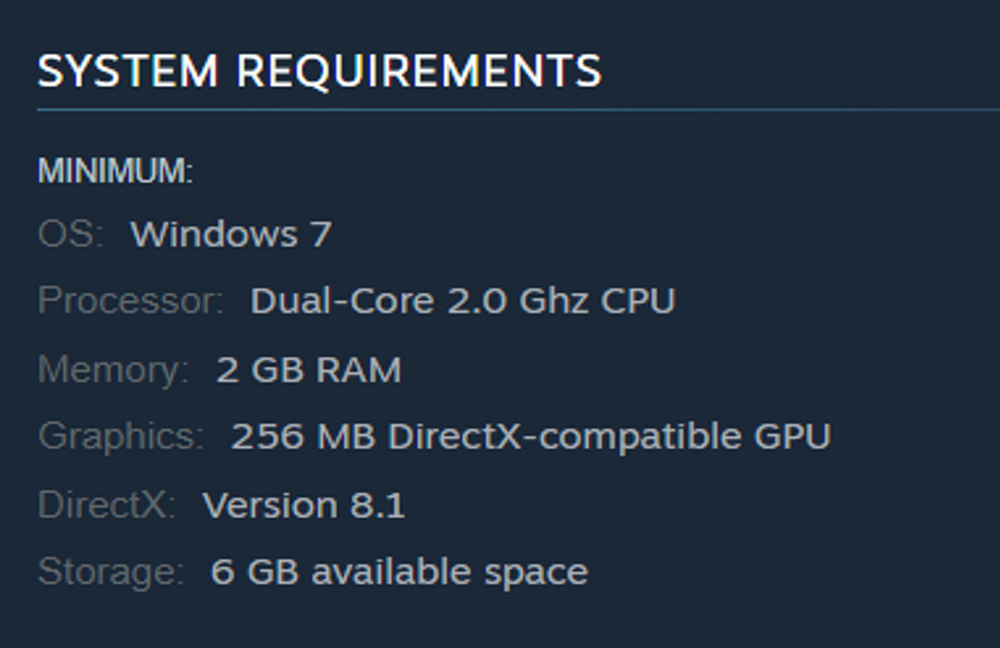Screen dimensions: 1000x648
Task: Click the SYSTEM REQUIREMENTS heading
Action: click(320, 70)
